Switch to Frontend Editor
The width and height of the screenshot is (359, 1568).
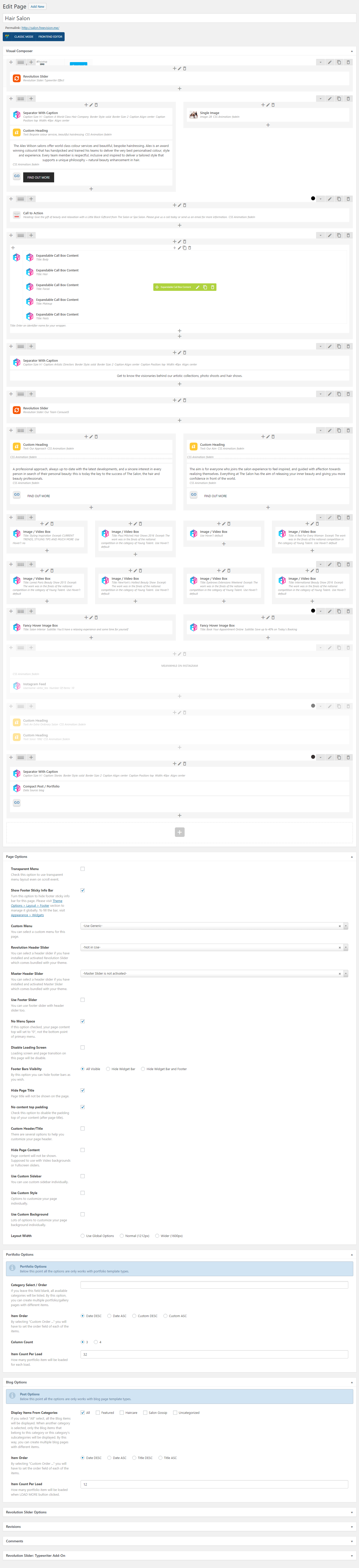click(x=50, y=36)
